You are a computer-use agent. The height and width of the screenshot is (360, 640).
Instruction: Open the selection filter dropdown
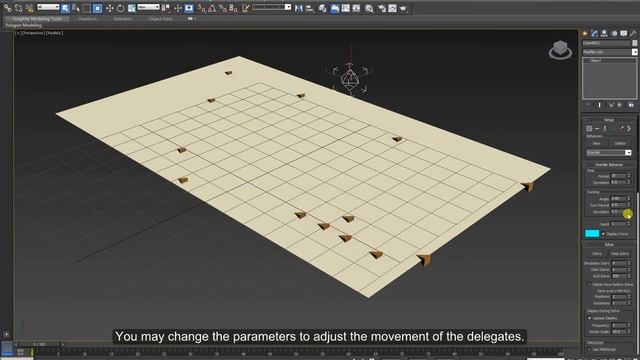(x=48, y=7)
